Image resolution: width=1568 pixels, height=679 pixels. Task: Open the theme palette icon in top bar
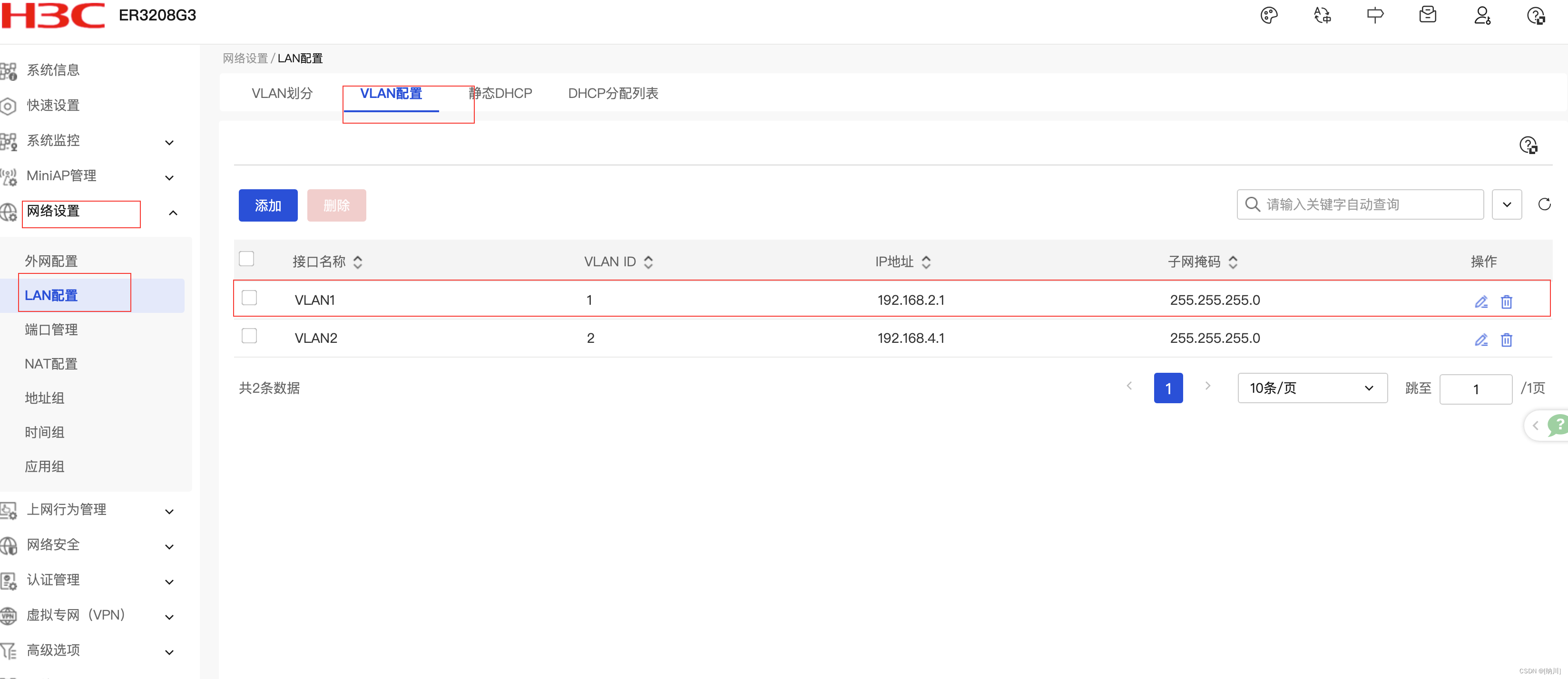point(1270,15)
